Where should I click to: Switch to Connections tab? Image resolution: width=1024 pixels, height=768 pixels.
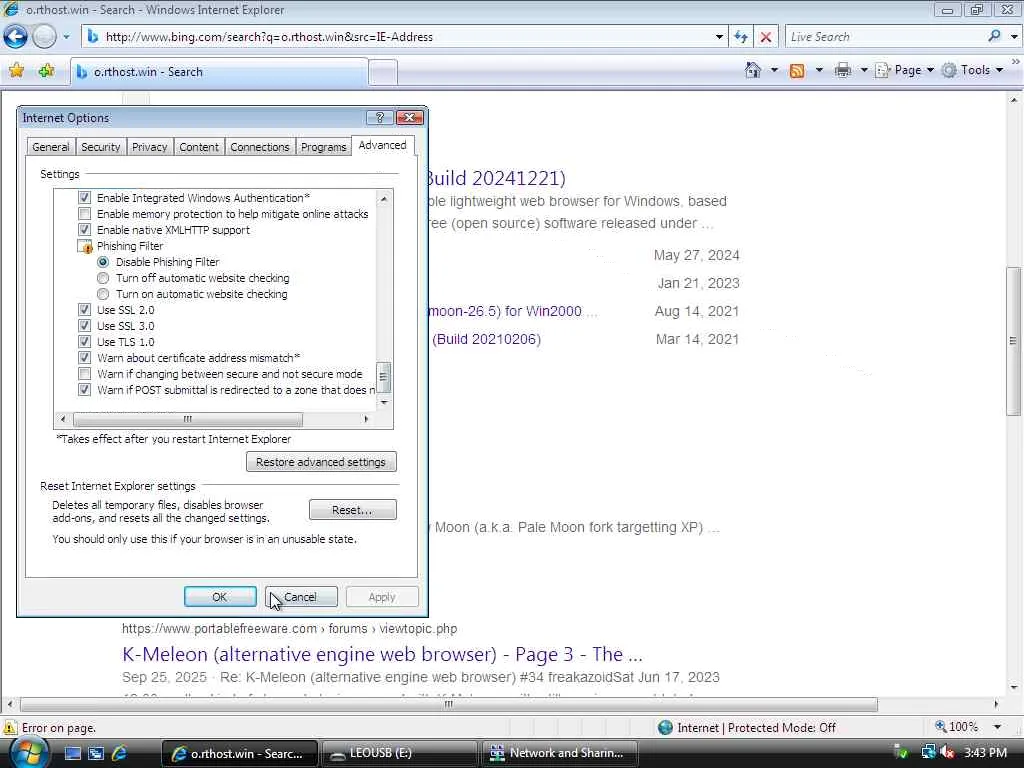pyautogui.click(x=259, y=147)
